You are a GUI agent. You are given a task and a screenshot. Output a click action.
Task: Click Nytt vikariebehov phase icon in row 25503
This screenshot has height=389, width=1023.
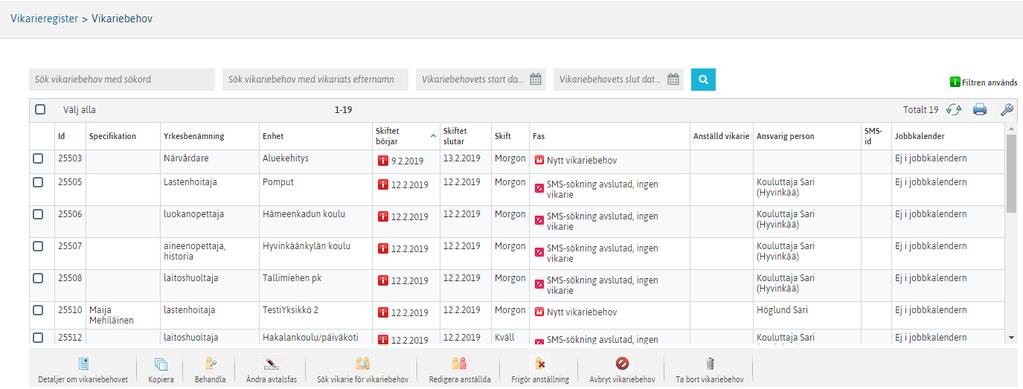(x=539, y=160)
